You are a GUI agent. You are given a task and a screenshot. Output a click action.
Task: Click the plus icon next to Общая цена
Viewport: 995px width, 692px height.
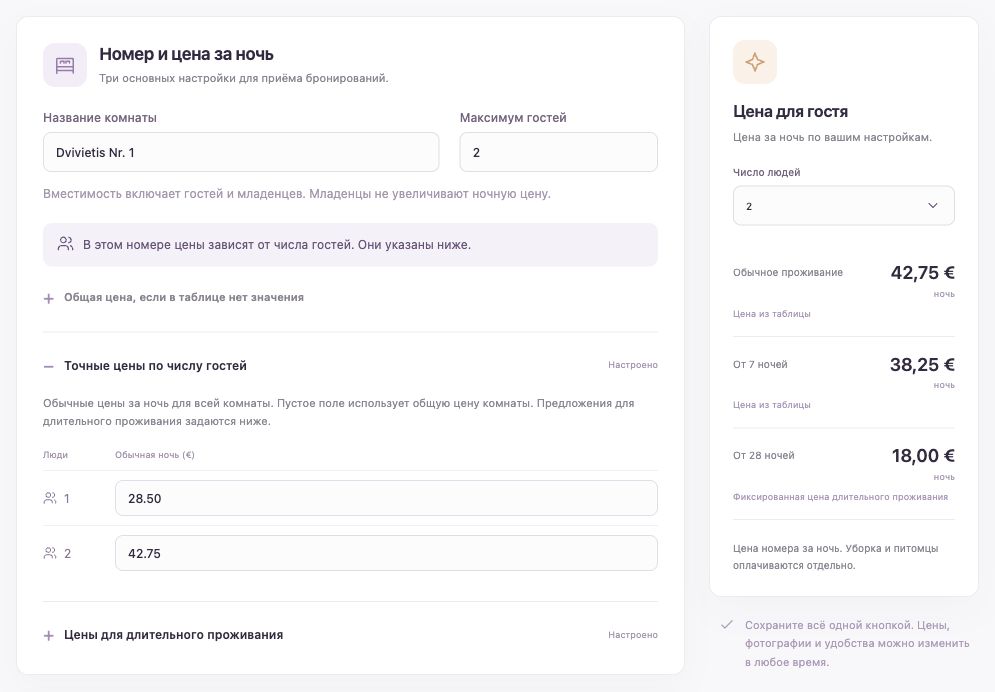[49, 298]
